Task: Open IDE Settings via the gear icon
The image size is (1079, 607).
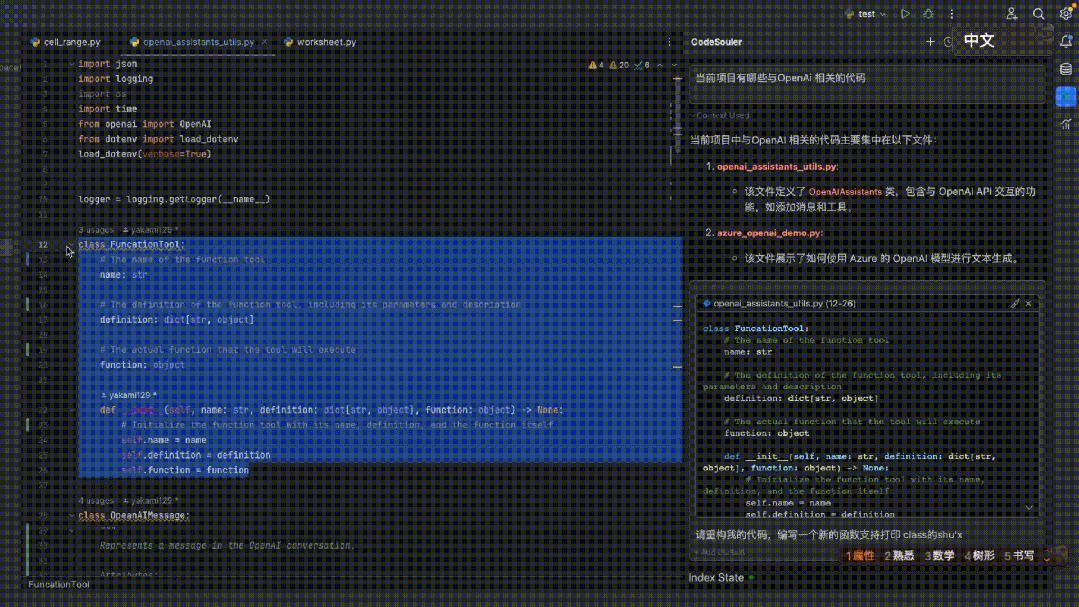Action: pos(1066,13)
